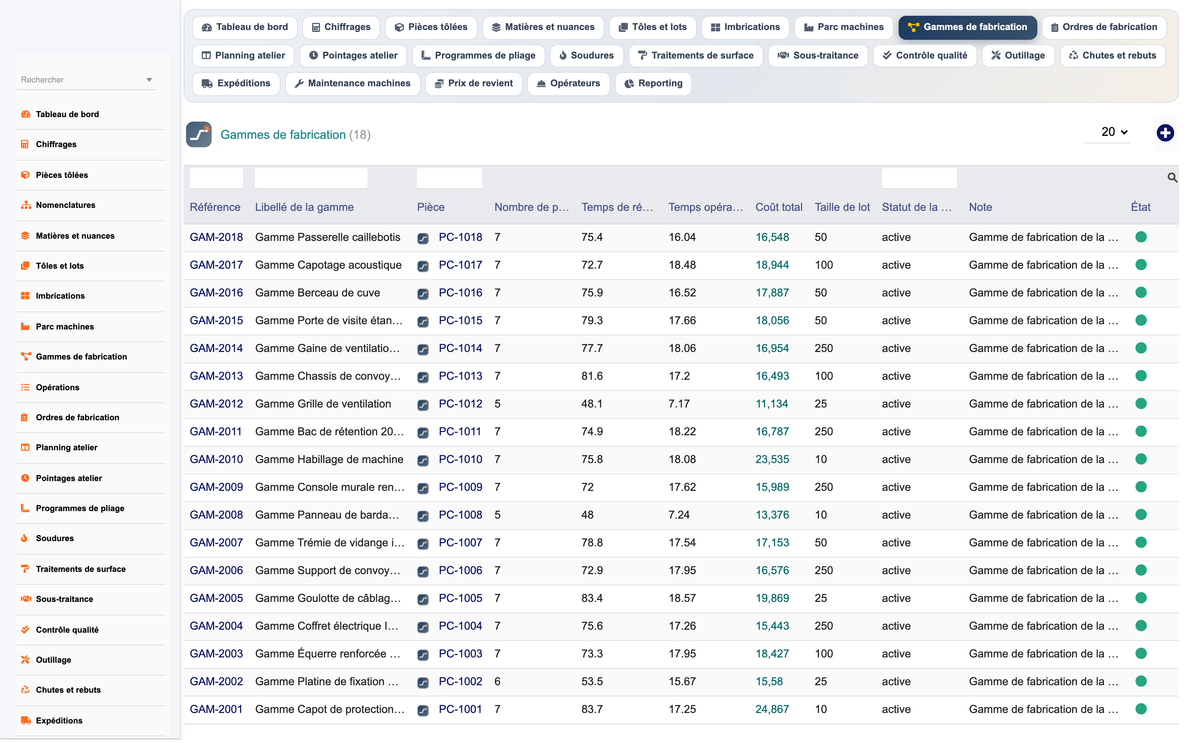
Task: Click the Pièce filter input field
Action: pos(449,178)
